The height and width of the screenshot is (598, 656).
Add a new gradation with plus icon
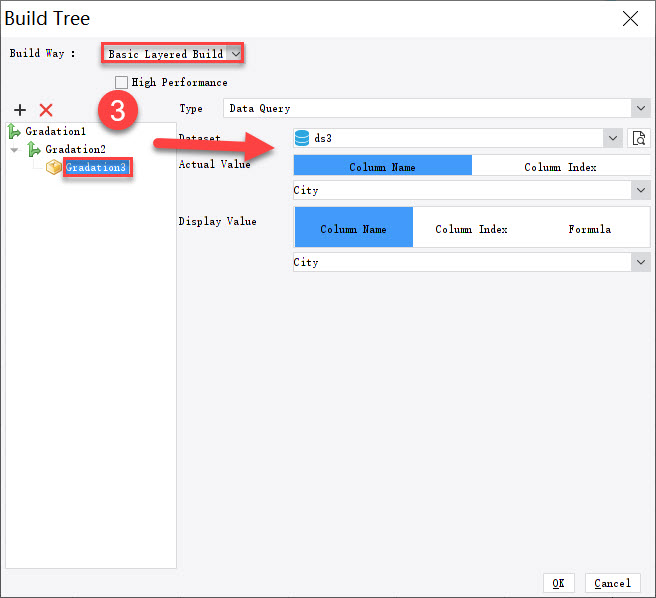20,110
